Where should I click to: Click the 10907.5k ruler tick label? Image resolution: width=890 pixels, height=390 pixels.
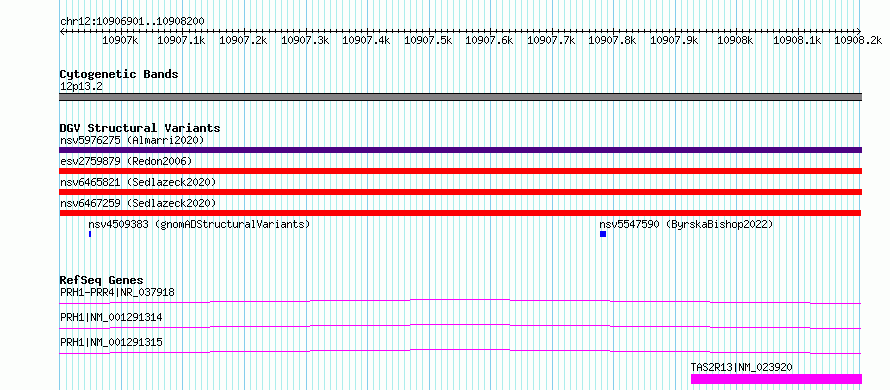[428, 40]
